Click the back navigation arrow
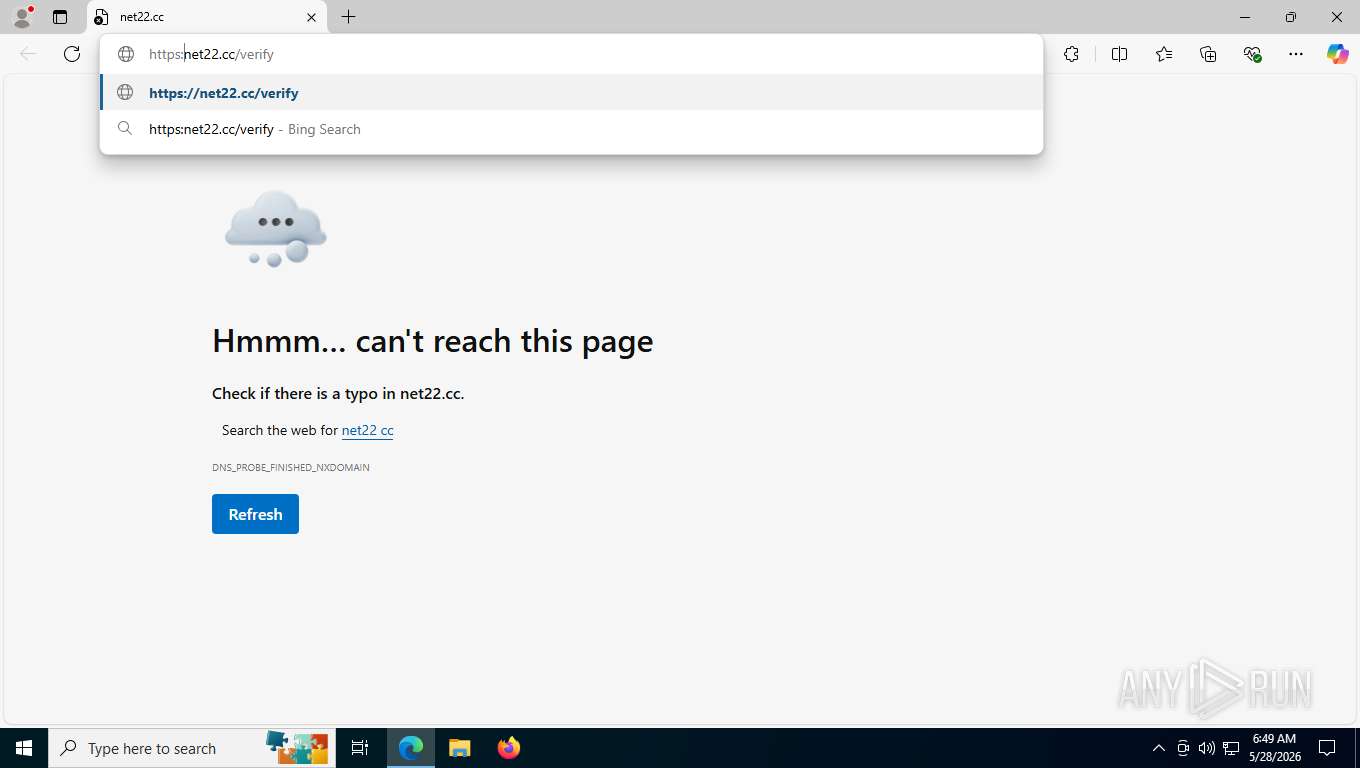Image resolution: width=1360 pixels, height=768 pixels. click(x=28, y=54)
